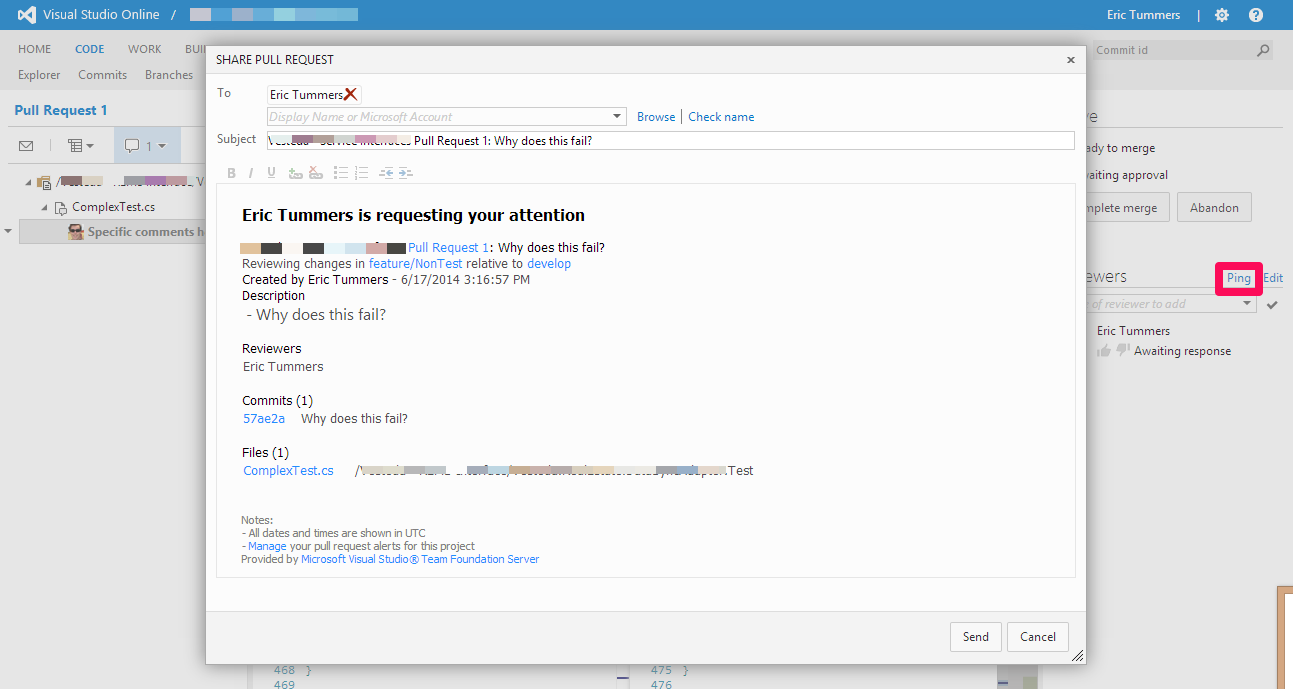Close the Share Pull Request dialog
Screen dimensions: 1293x689
pyautogui.click(x=1070, y=60)
